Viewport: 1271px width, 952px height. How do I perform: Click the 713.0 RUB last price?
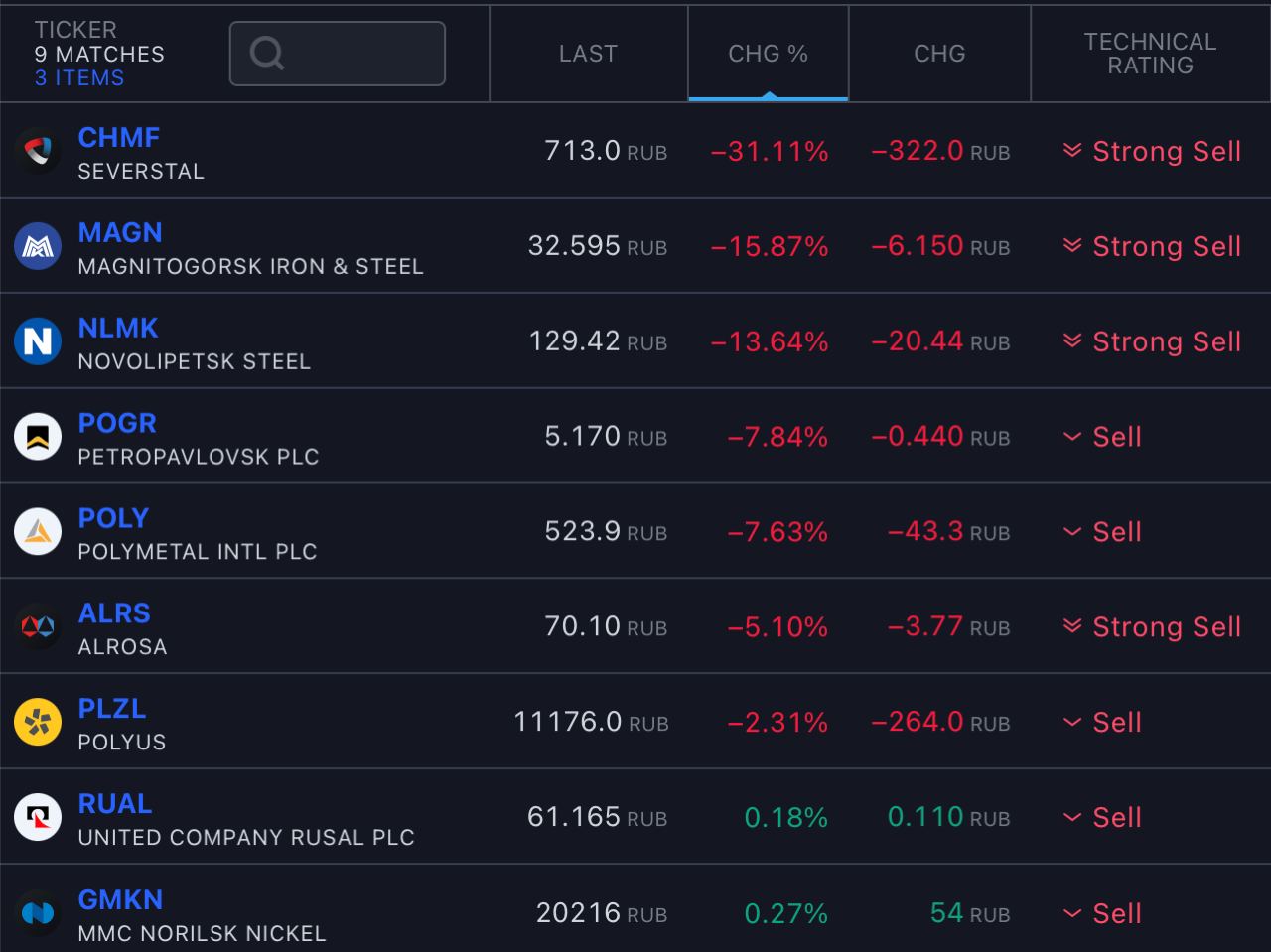click(606, 151)
